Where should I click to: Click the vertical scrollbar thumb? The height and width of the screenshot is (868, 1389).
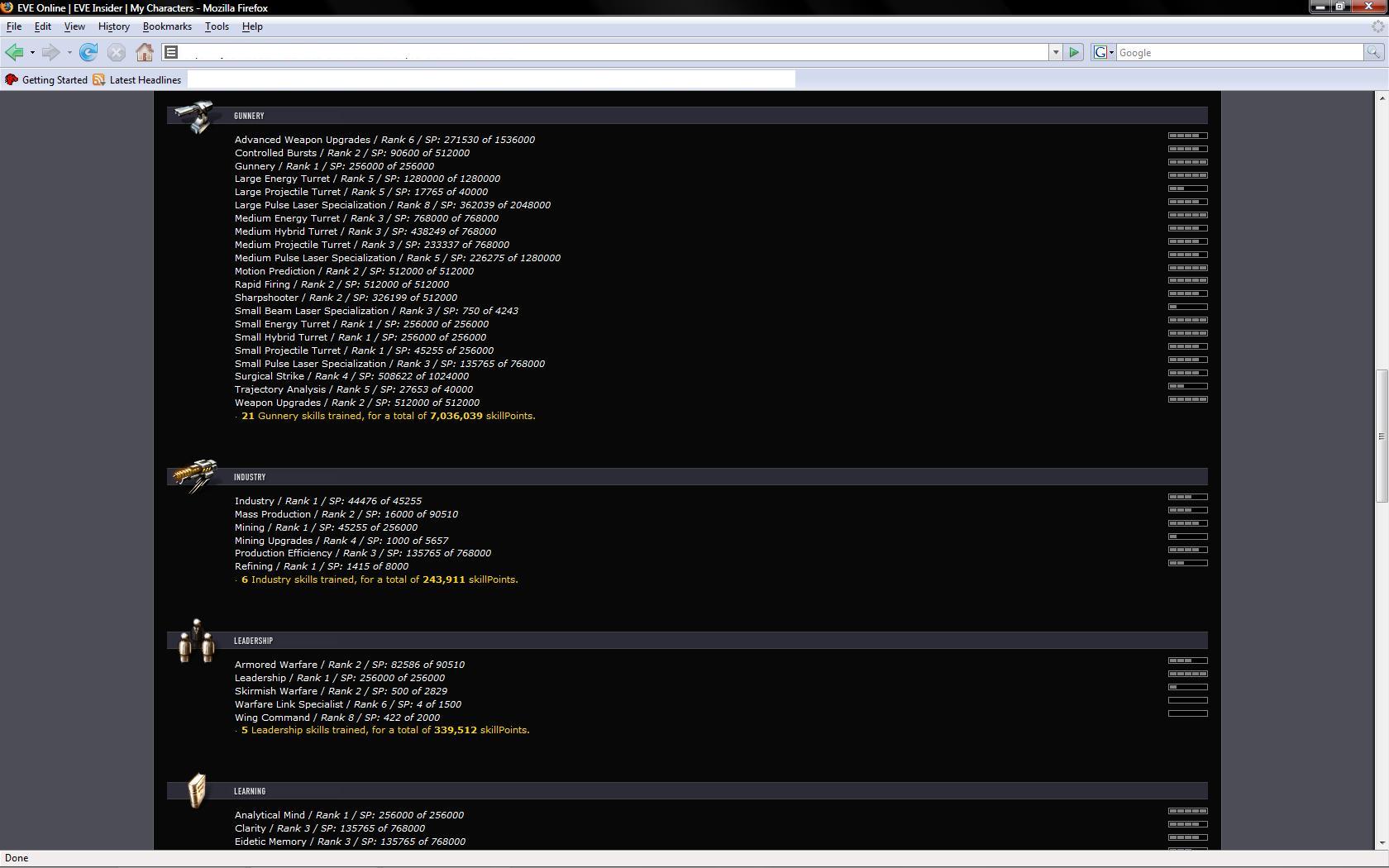1382,436
